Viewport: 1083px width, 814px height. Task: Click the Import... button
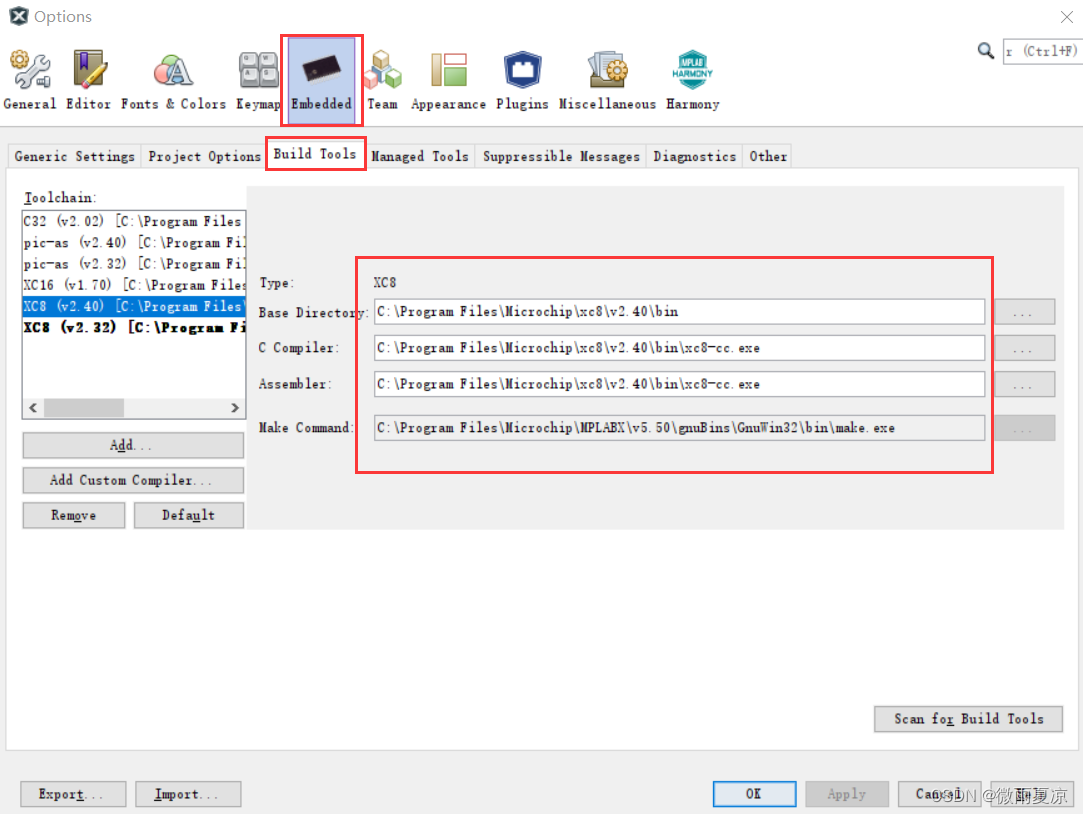tap(188, 794)
